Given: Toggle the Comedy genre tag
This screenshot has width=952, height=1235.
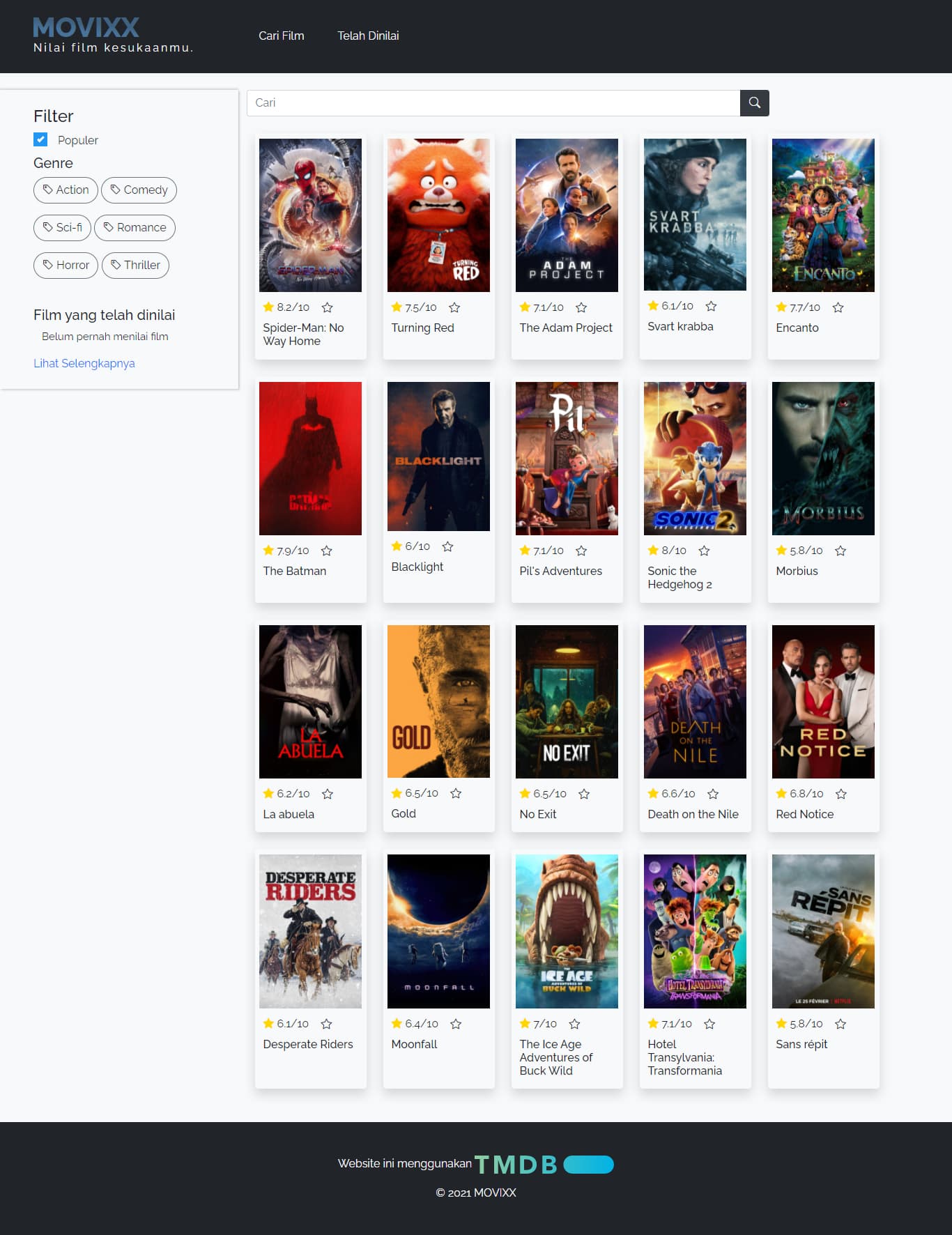Looking at the screenshot, I should [x=139, y=190].
